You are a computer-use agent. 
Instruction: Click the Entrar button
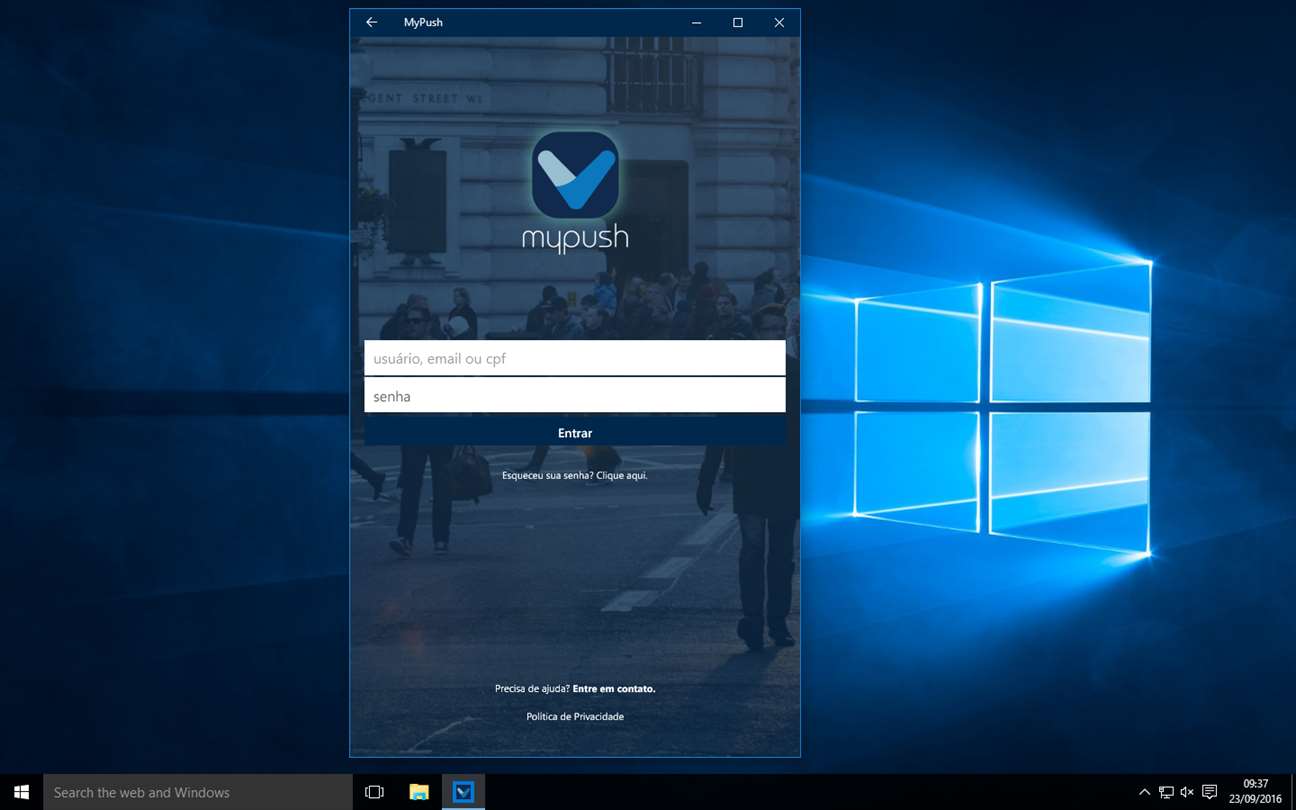575,433
